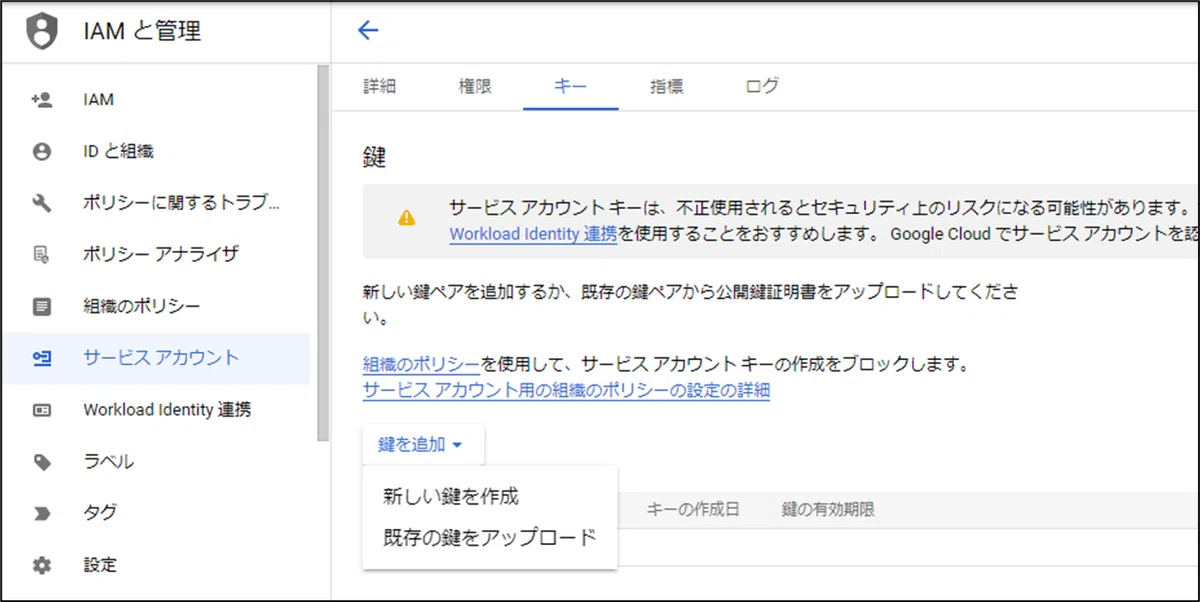
Task: Choose 新しい鍵を作成 from menu
Action: click(x=490, y=496)
